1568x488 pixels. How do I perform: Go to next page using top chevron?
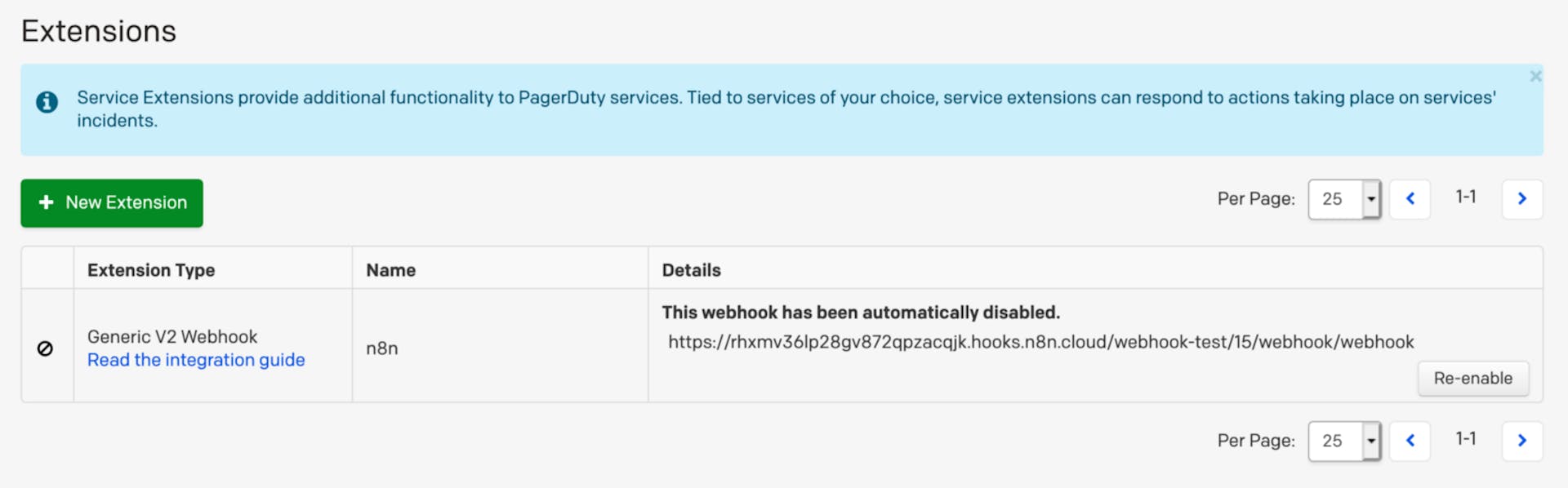pos(1521,199)
